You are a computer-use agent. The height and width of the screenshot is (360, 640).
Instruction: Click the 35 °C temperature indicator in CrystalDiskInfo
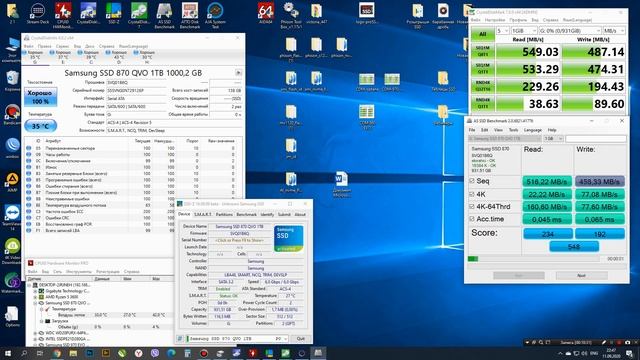[40, 126]
